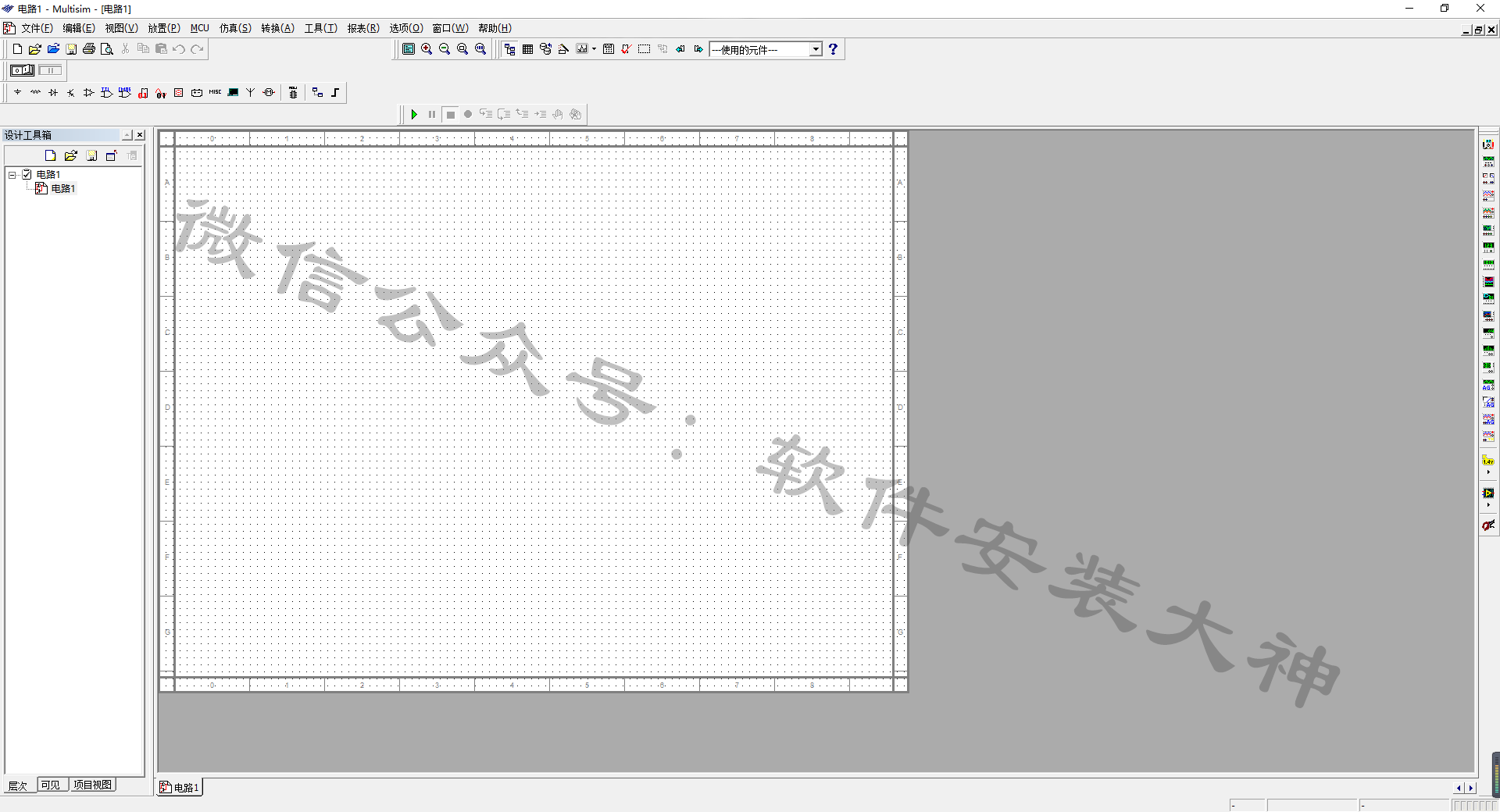
Task: Place a TTL logic component
Action: [x=107, y=92]
